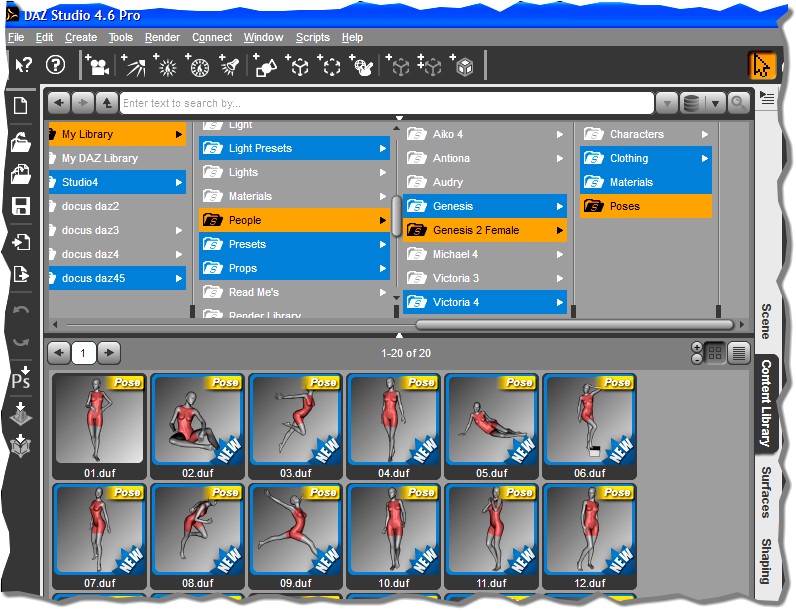Click the search magnifier button
This screenshot has width=796, height=611.
pos(739,104)
